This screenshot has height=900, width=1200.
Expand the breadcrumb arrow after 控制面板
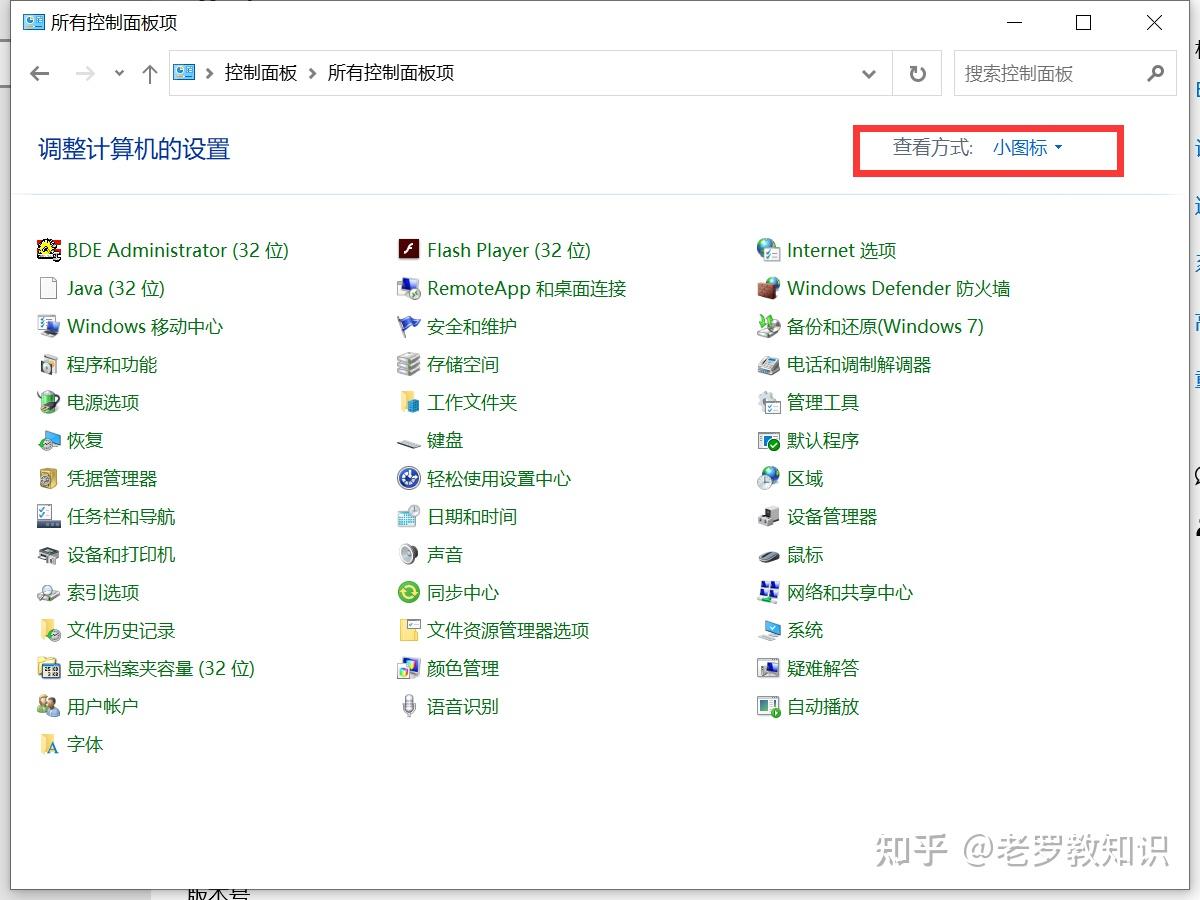[312, 73]
